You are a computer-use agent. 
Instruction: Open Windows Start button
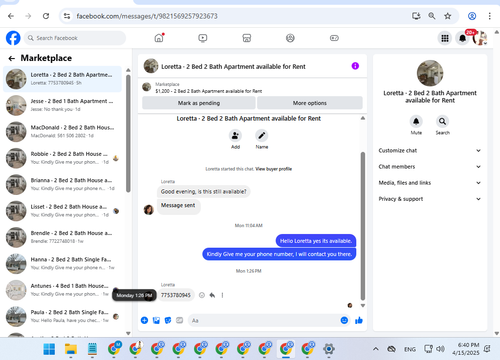click(49, 349)
